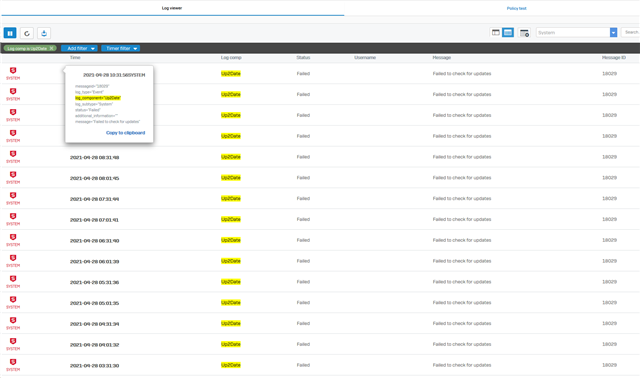Select timestamp 2021-04-28 07:31:44
The width and height of the screenshot is (640, 378).
coord(94,199)
